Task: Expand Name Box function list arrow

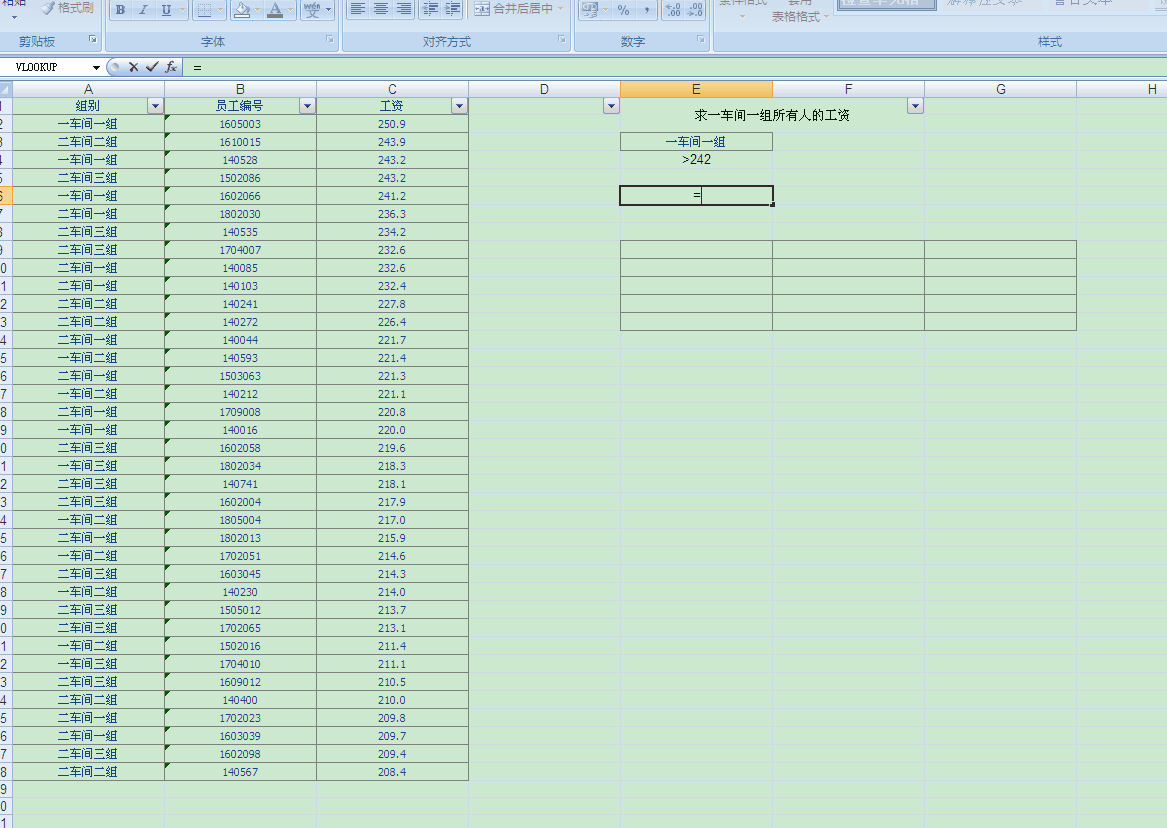Action: tap(96, 68)
